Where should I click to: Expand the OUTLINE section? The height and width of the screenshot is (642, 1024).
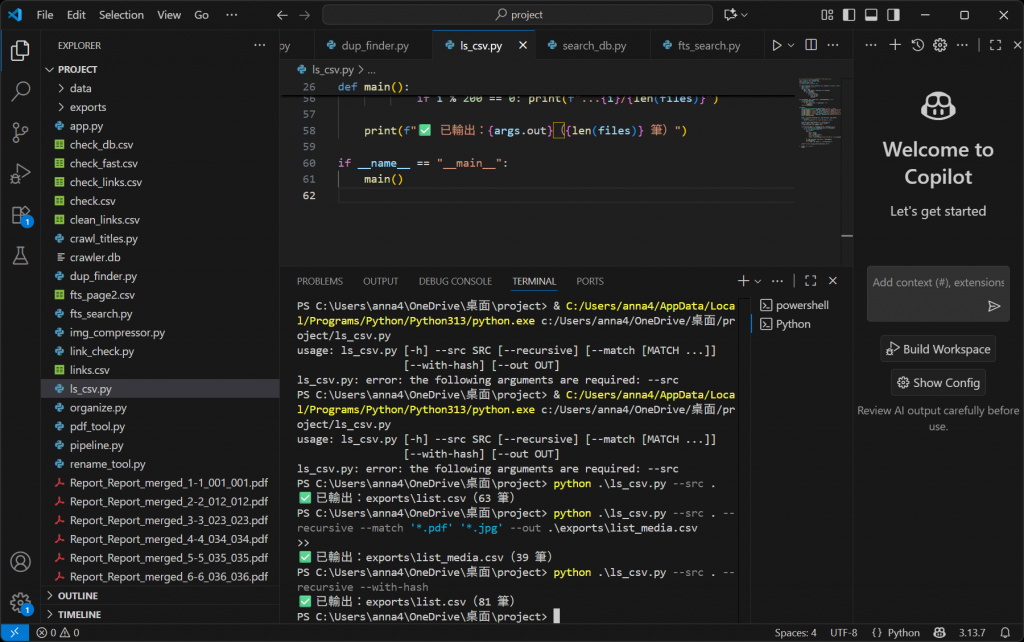pyautogui.click(x=78, y=596)
